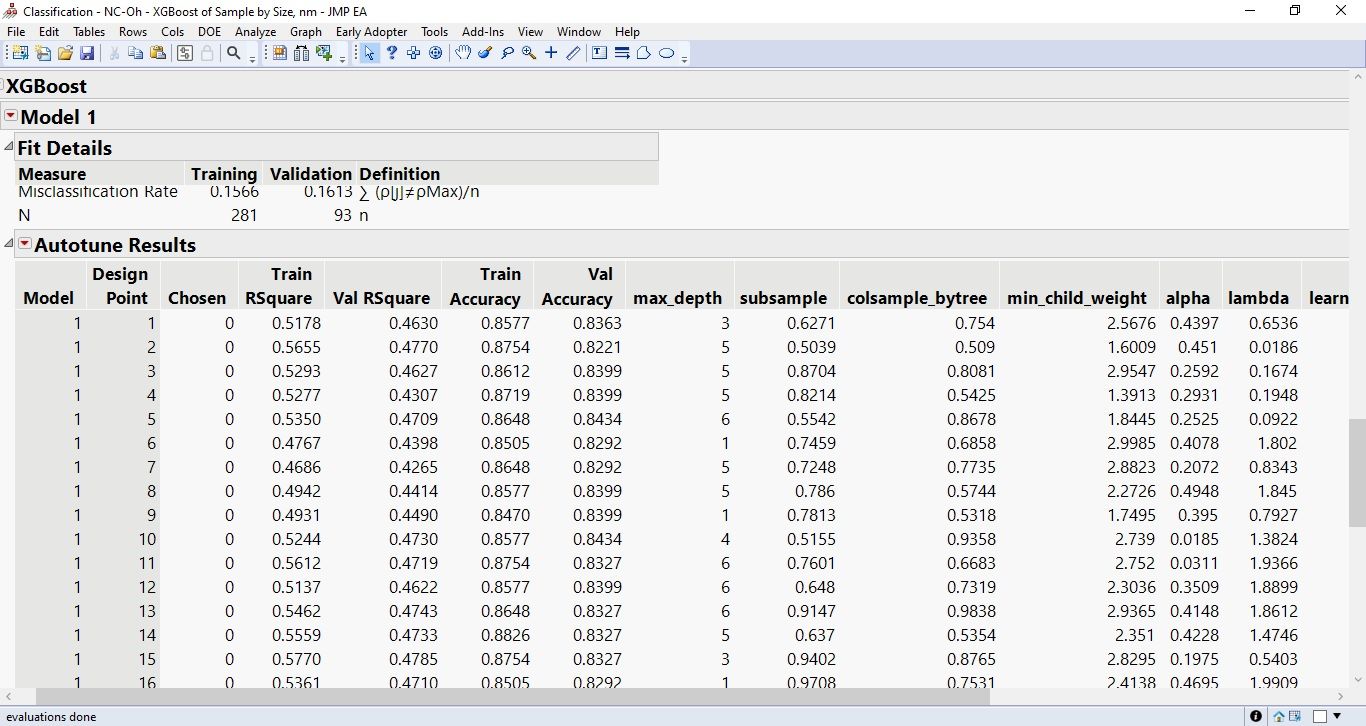Select the Grabber hand tool
Screen dimensions: 1366x726
coord(463,53)
